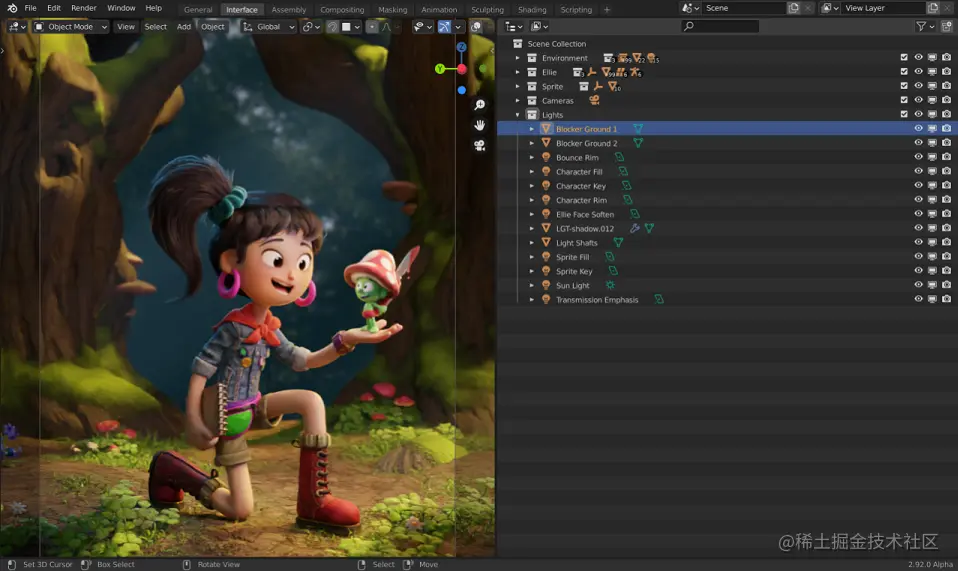Open the viewport View menu

click(x=126, y=27)
